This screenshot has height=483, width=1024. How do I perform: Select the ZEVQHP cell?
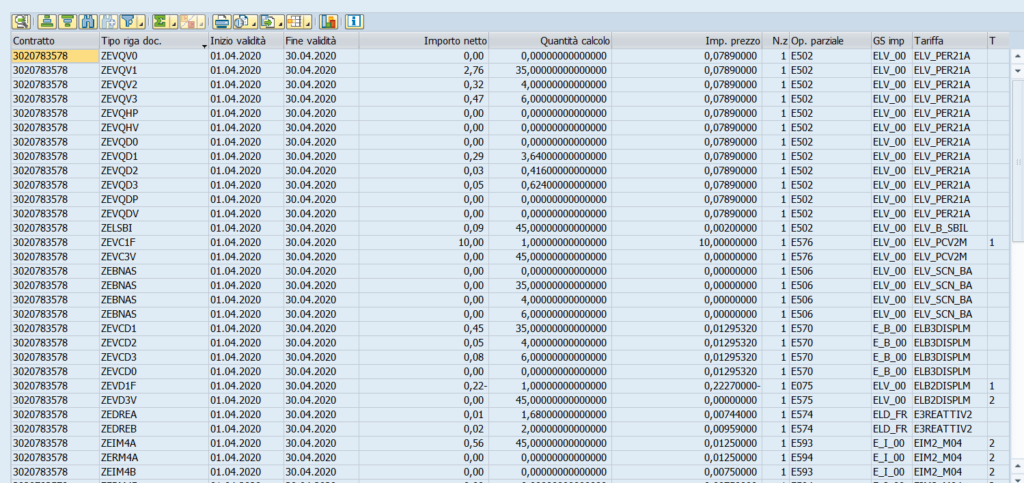pos(153,114)
